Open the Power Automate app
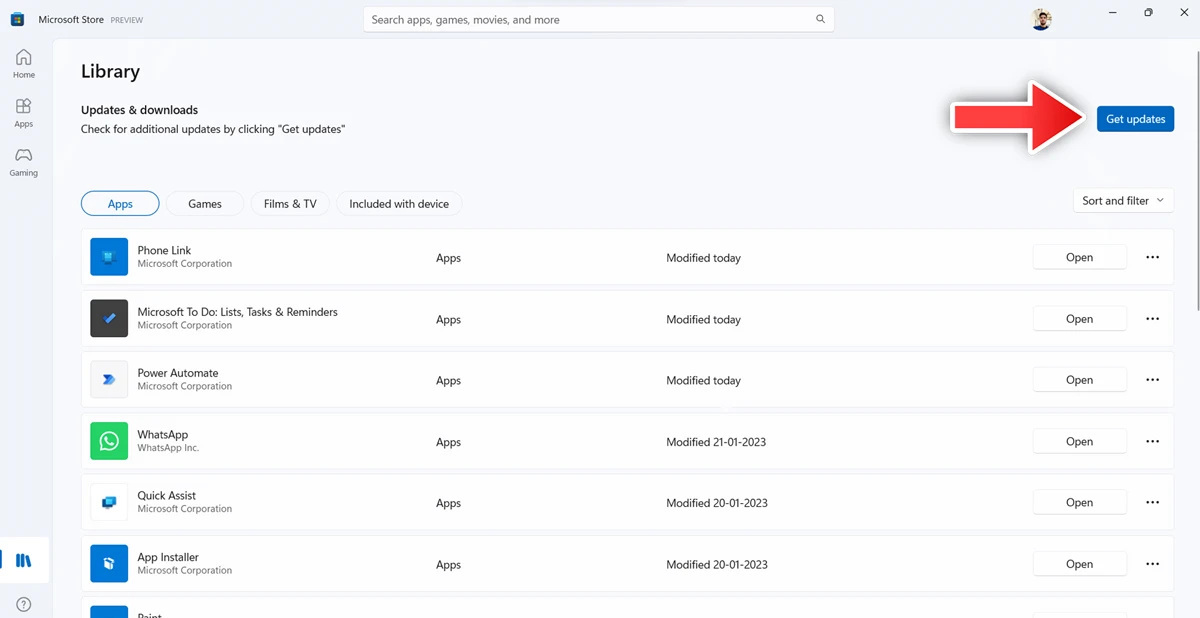 point(1079,380)
